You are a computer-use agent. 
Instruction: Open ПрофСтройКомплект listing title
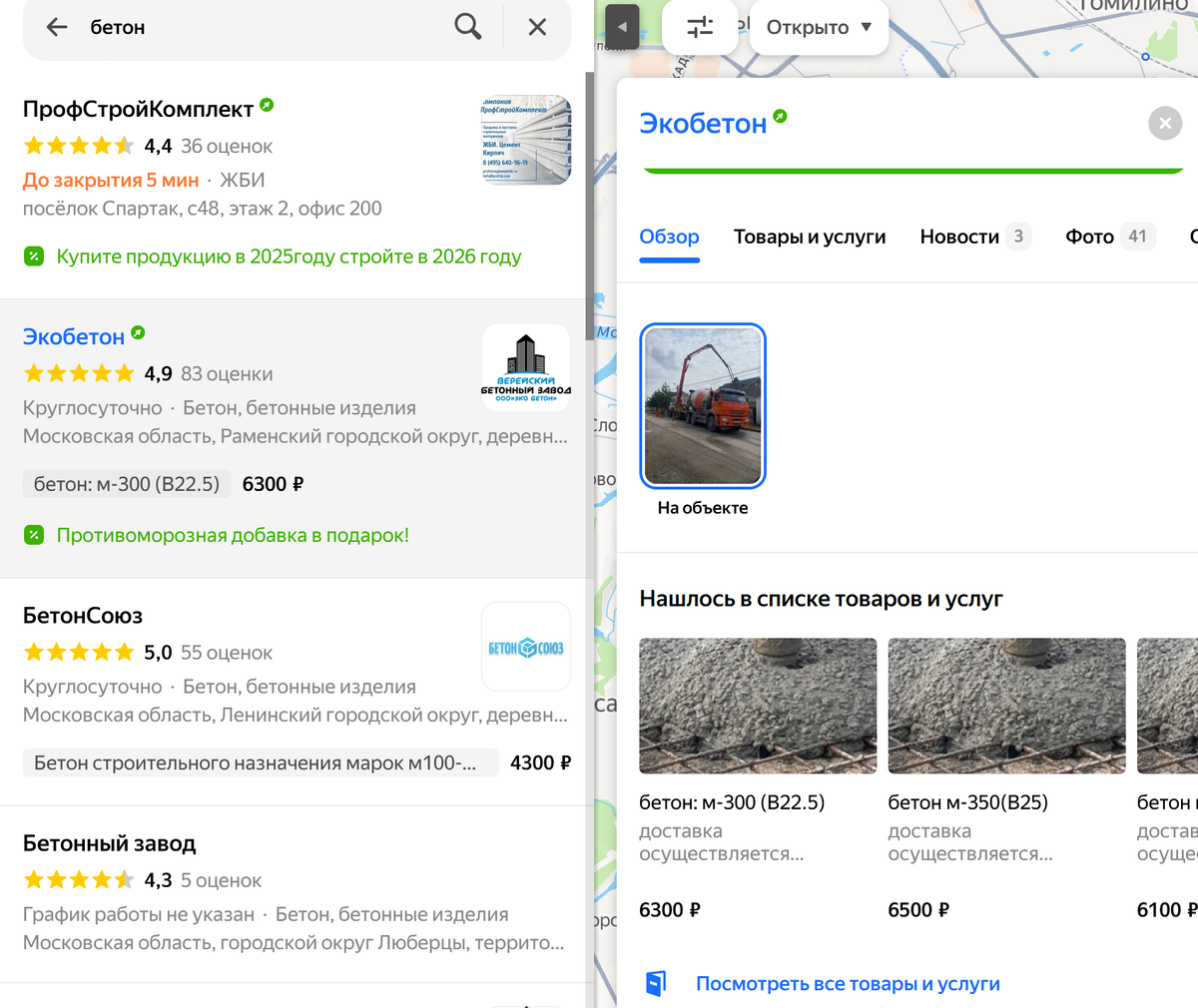click(x=138, y=109)
